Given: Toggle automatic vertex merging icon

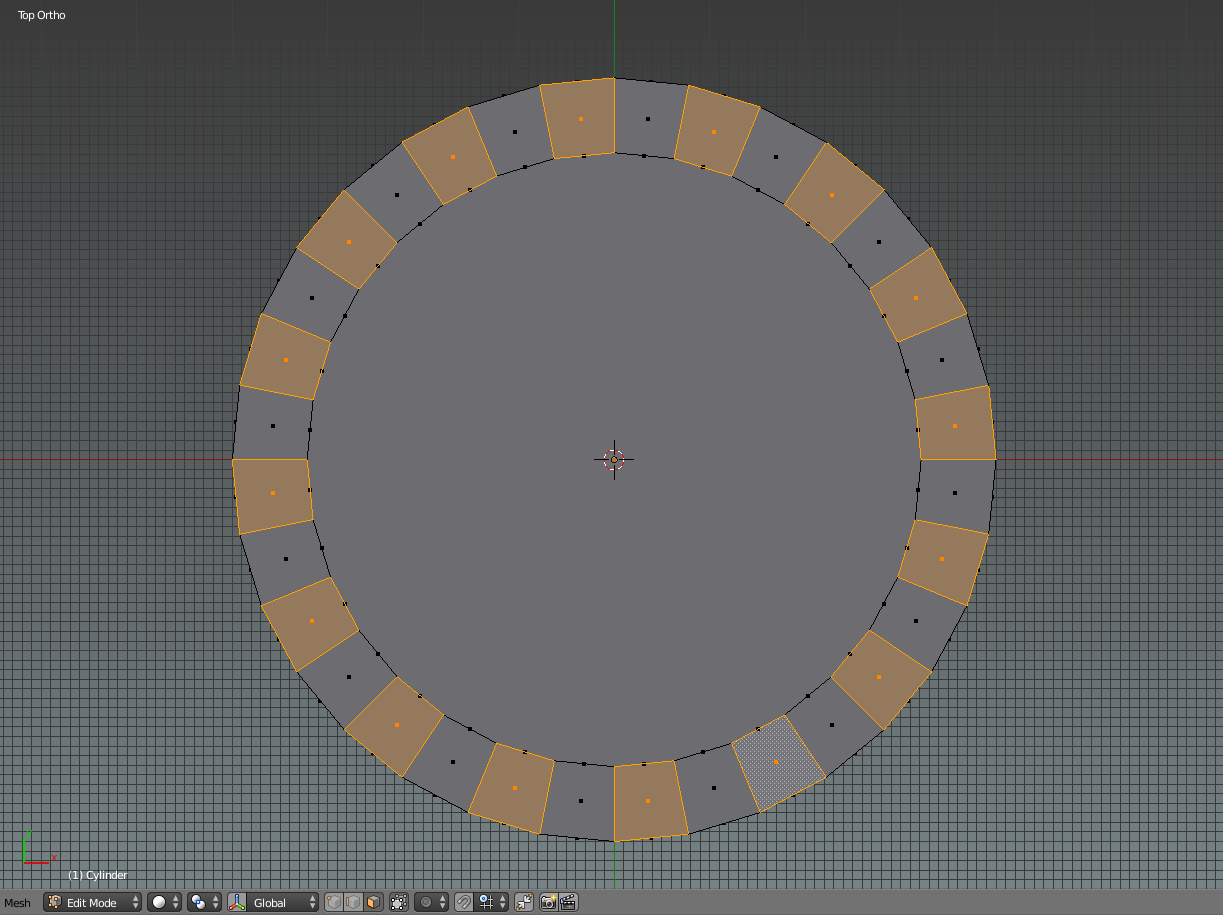Looking at the screenshot, I should [x=524, y=902].
